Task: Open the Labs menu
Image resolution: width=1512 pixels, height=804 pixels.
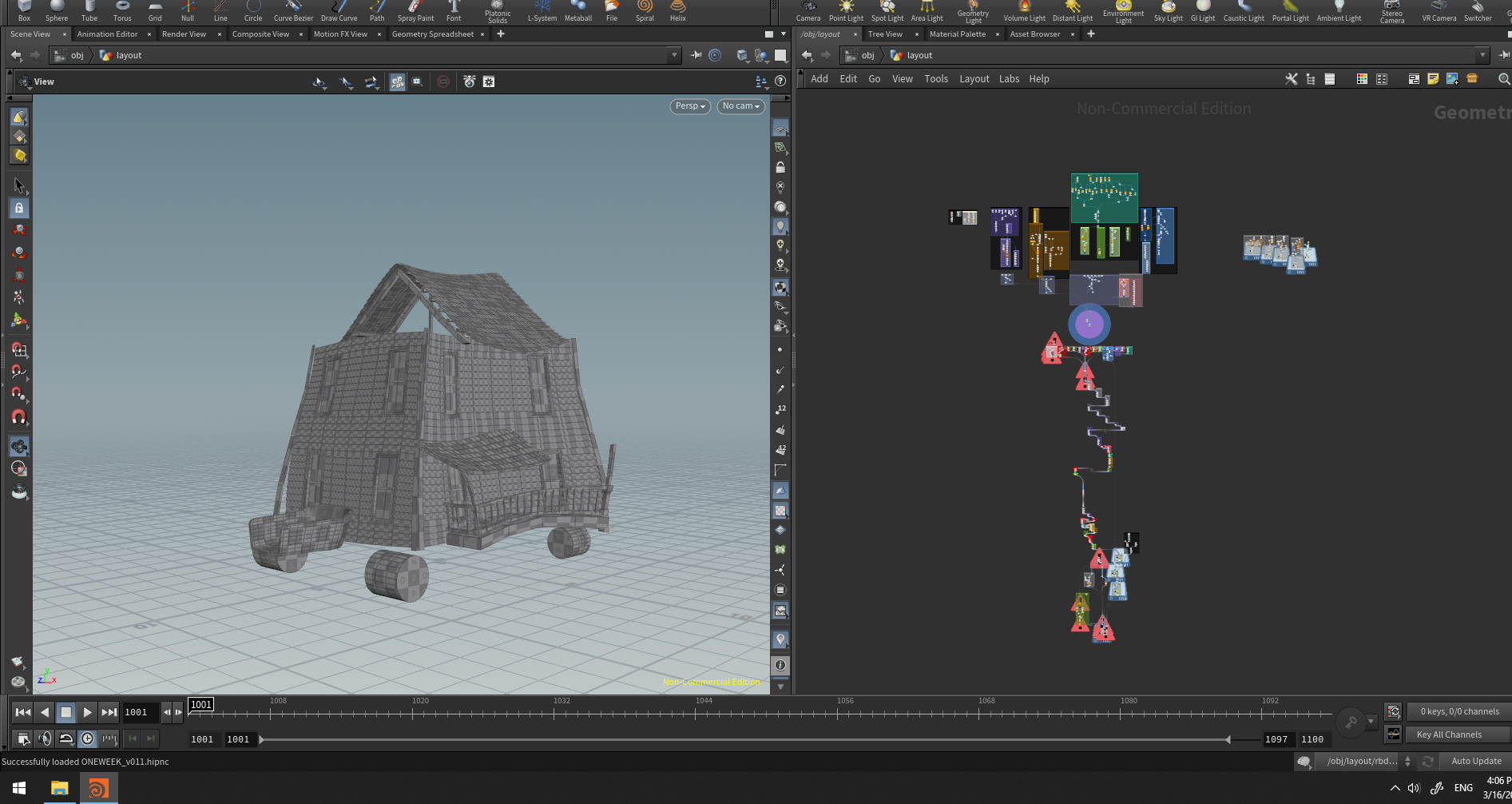Action: pos(1009,79)
